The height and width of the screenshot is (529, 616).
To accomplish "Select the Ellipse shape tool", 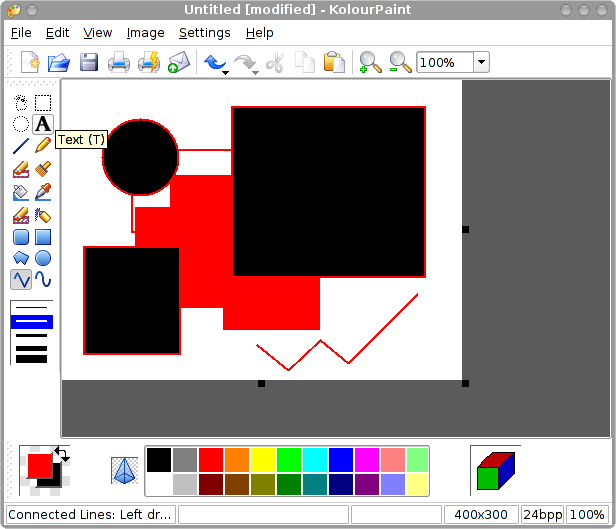I will (x=43, y=259).
